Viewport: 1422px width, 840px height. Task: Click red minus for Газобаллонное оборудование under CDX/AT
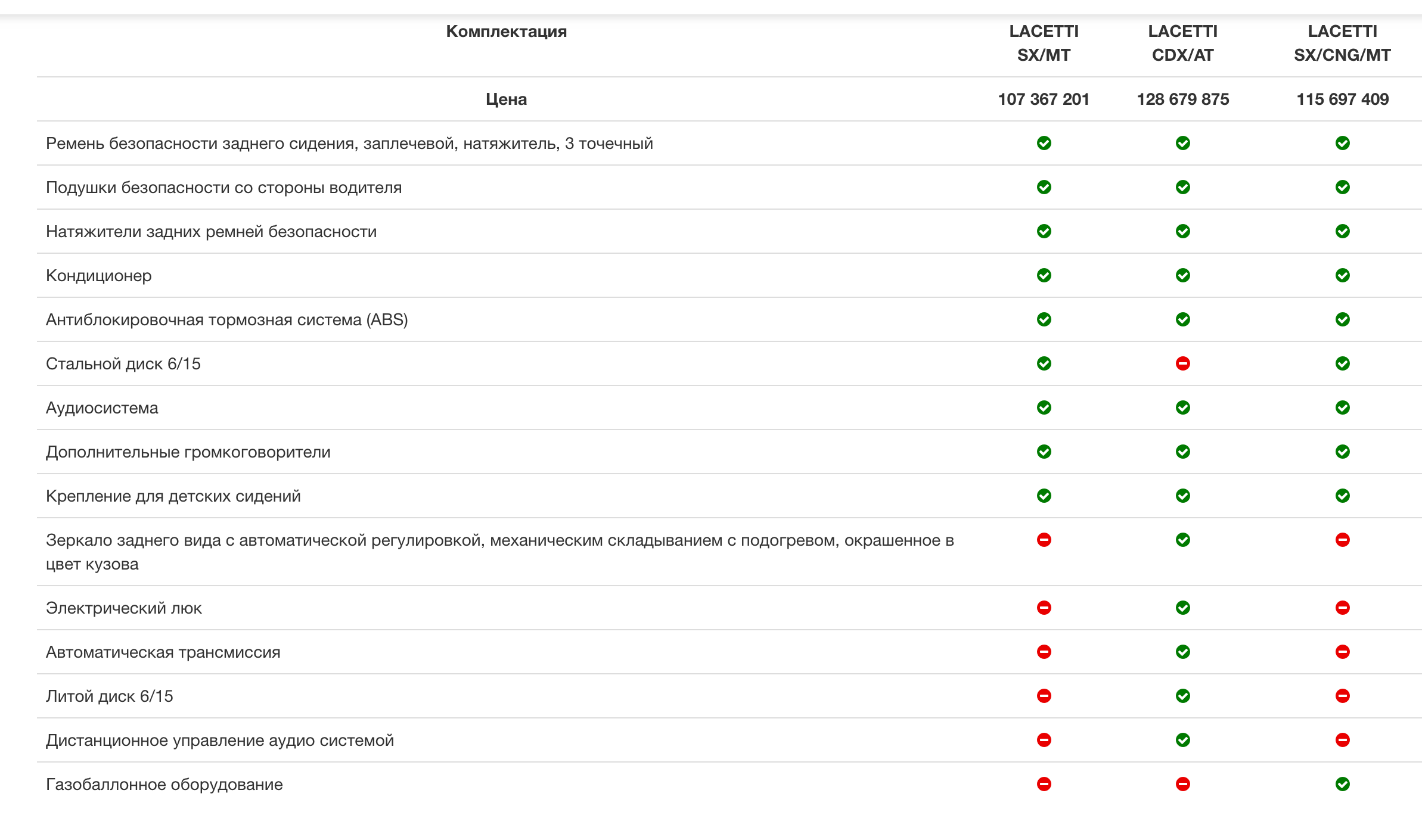1182,784
